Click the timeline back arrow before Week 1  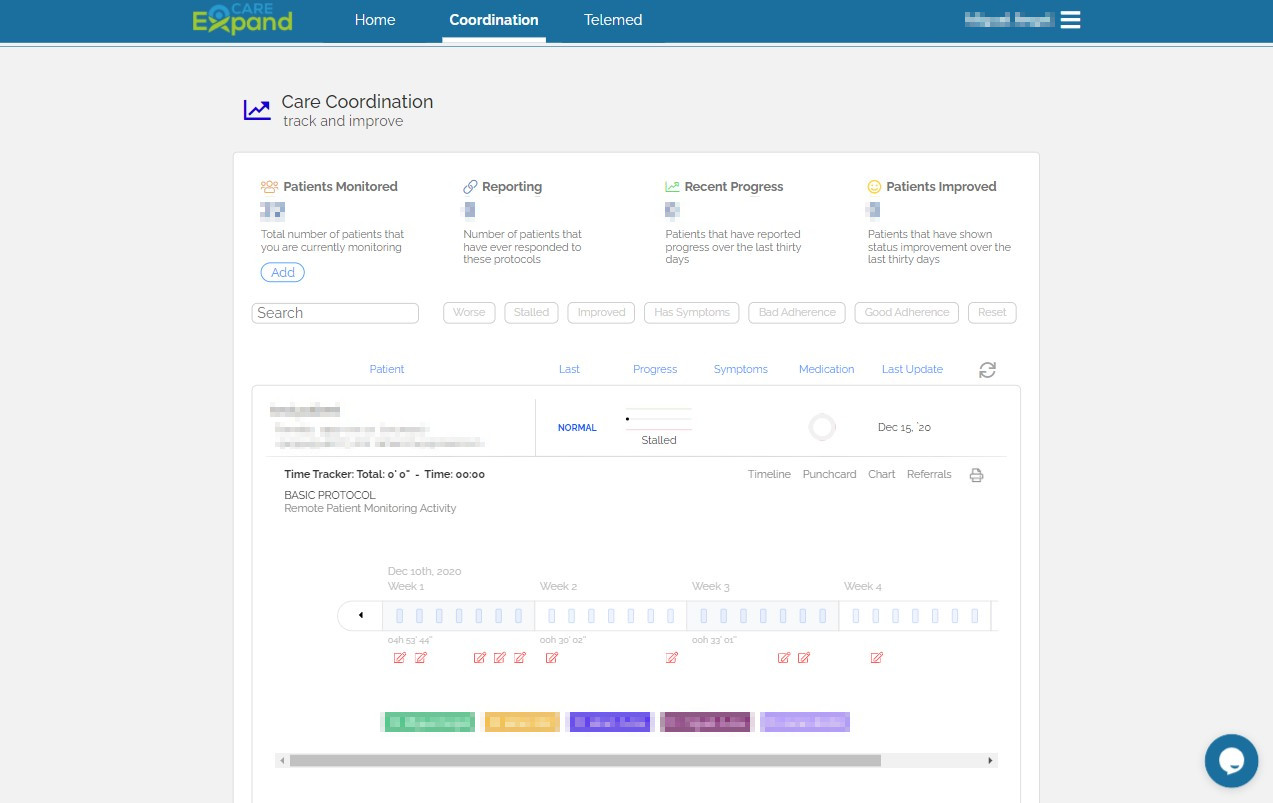360,615
